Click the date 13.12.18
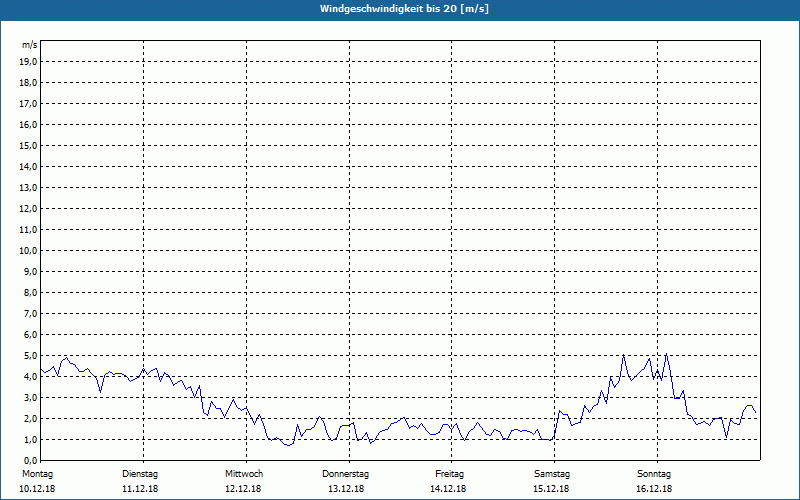Image resolution: width=800 pixels, height=500 pixels. [346, 489]
